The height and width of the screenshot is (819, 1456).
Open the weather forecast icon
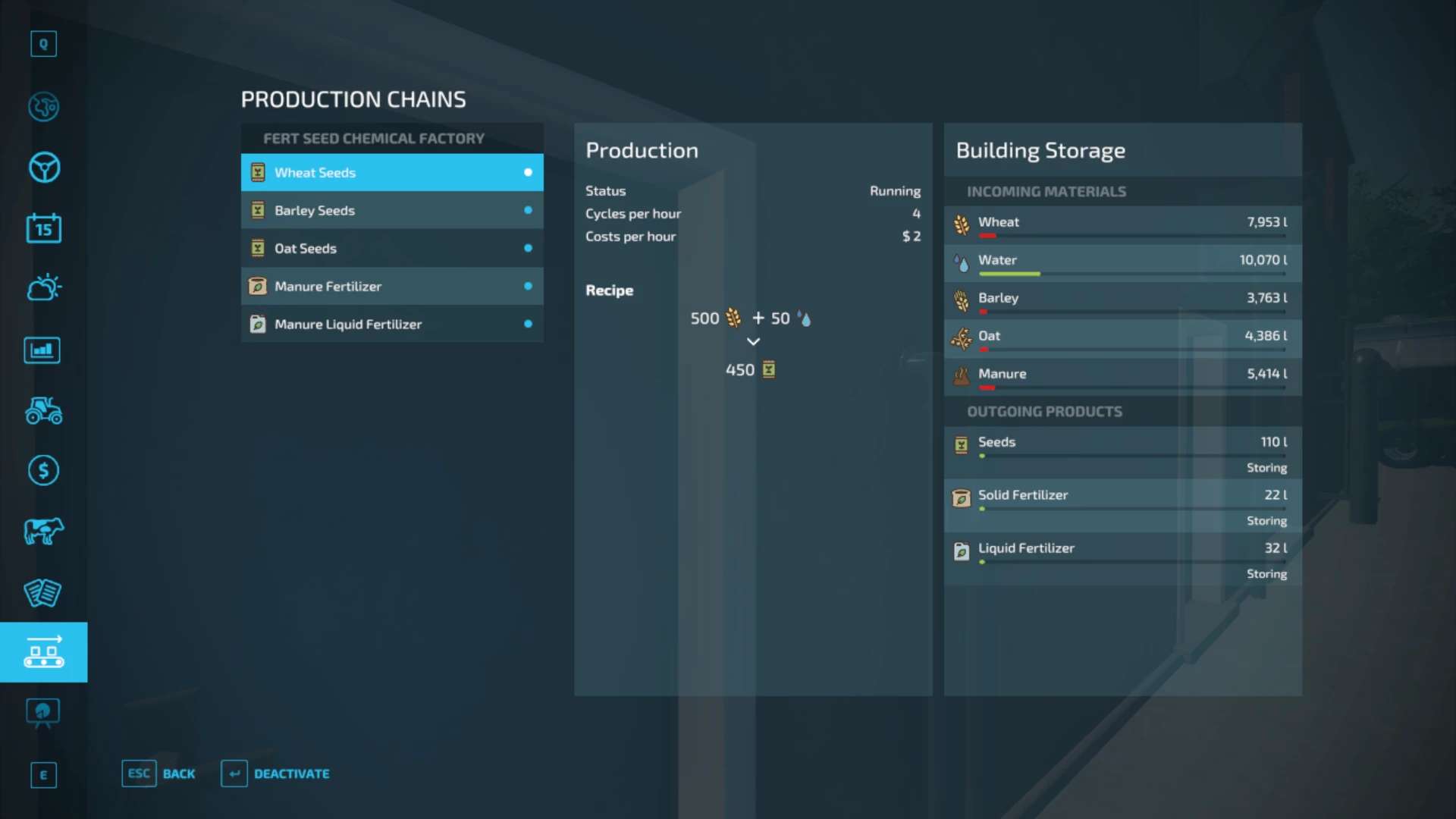(x=43, y=288)
